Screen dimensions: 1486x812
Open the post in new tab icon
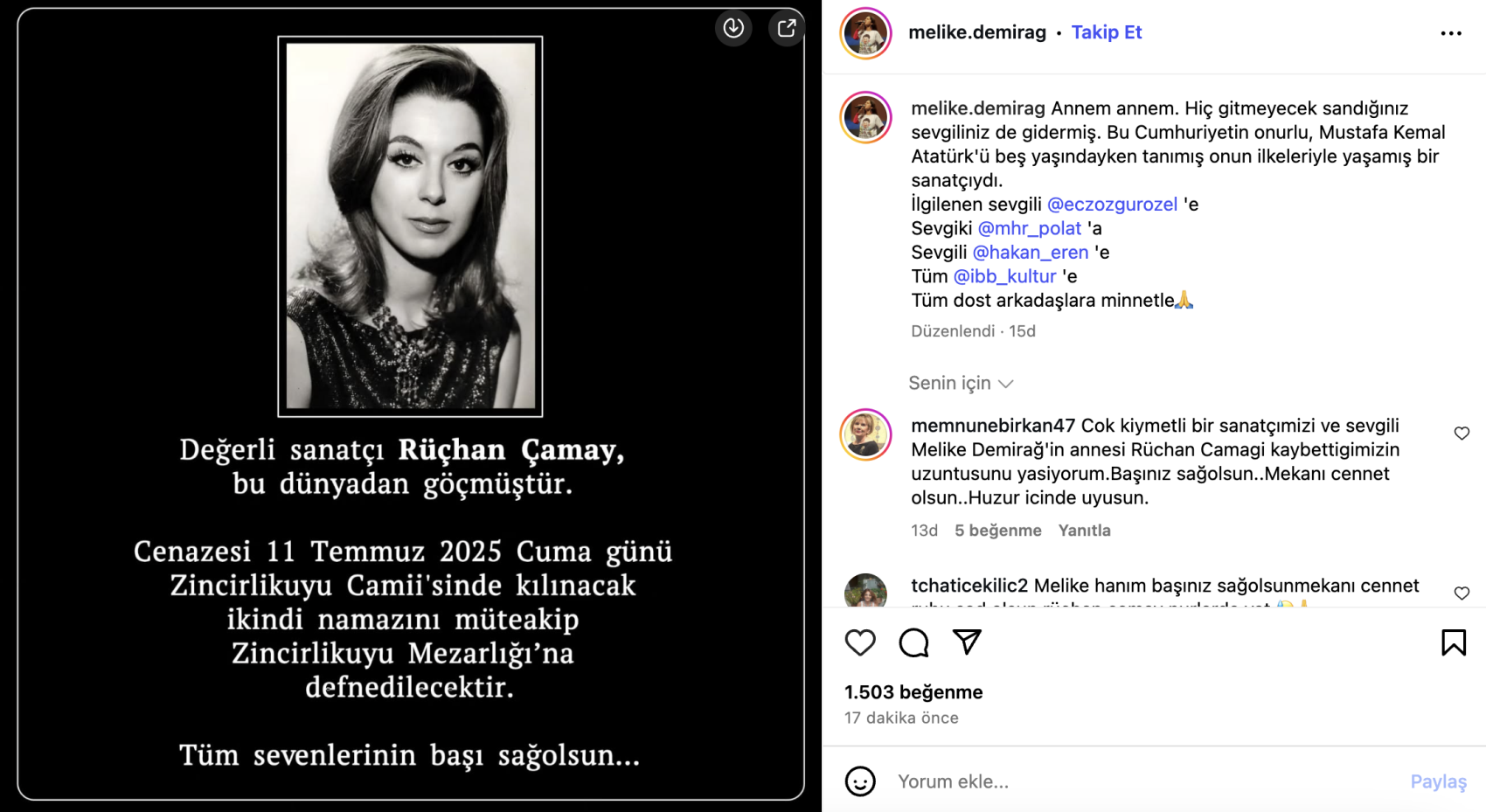[787, 28]
